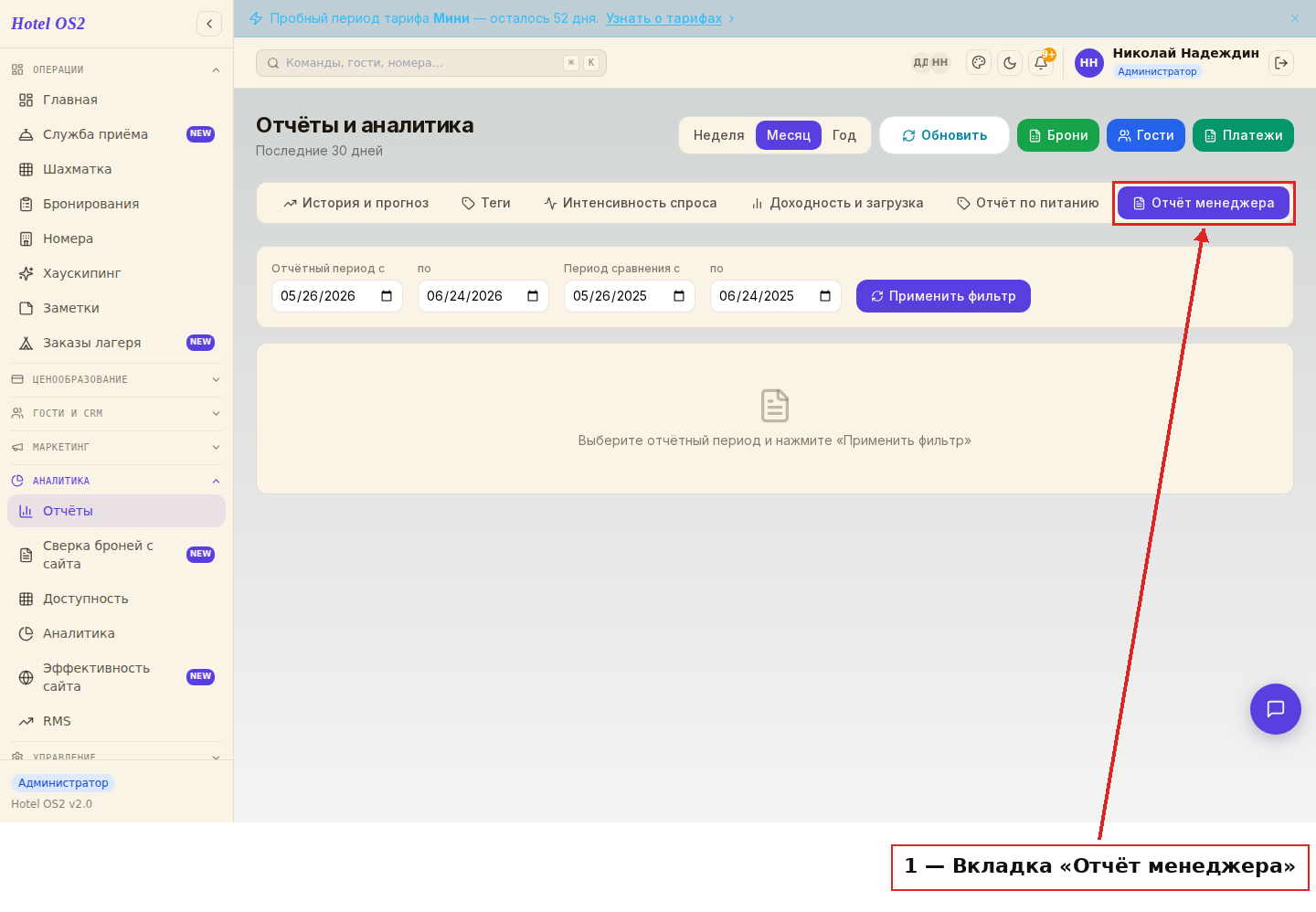Viewport: 1316px width, 912px height.
Task: Open the theme palette icon
Action: (979, 63)
